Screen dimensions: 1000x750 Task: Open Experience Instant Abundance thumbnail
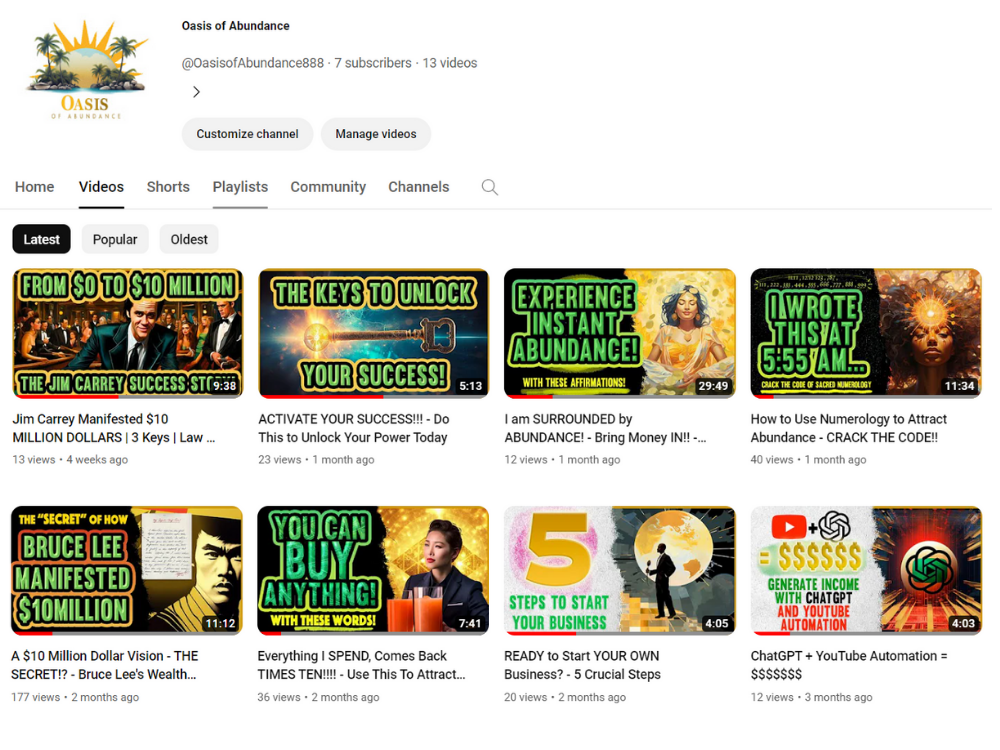click(620, 334)
